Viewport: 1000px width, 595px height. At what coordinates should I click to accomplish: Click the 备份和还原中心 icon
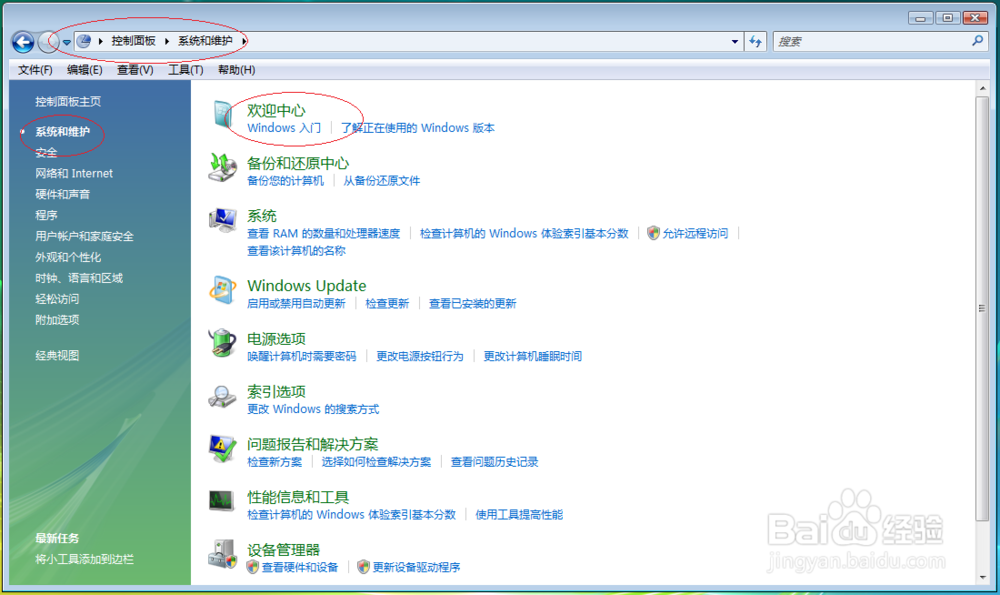tap(223, 168)
